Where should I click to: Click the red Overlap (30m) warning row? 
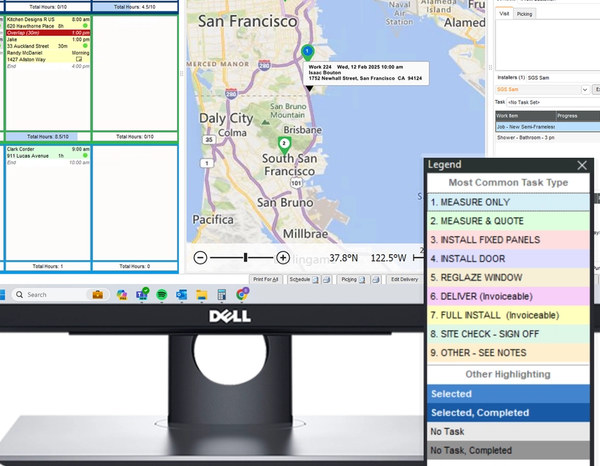click(x=48, y=33)
